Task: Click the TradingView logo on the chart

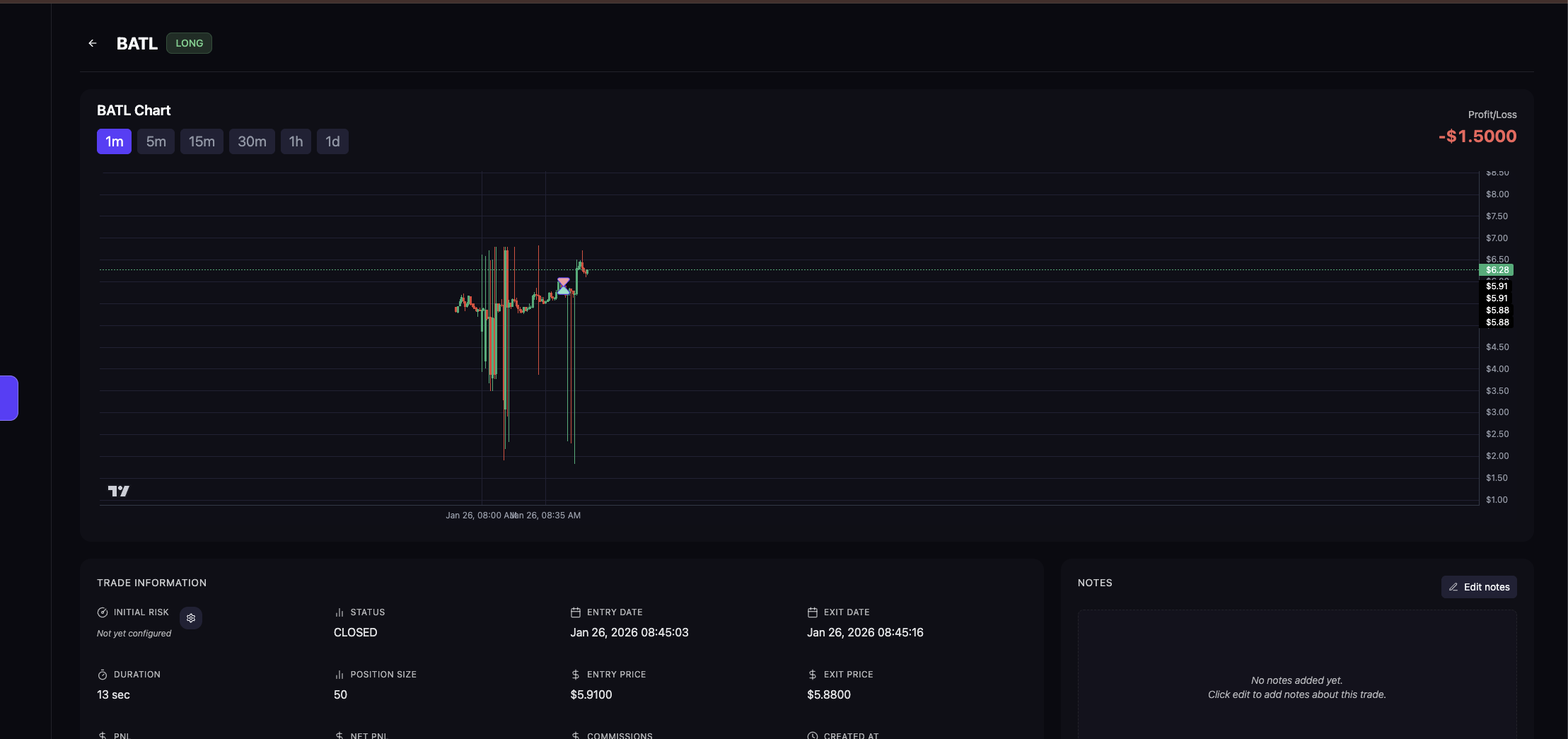Action: click(118, 491)
